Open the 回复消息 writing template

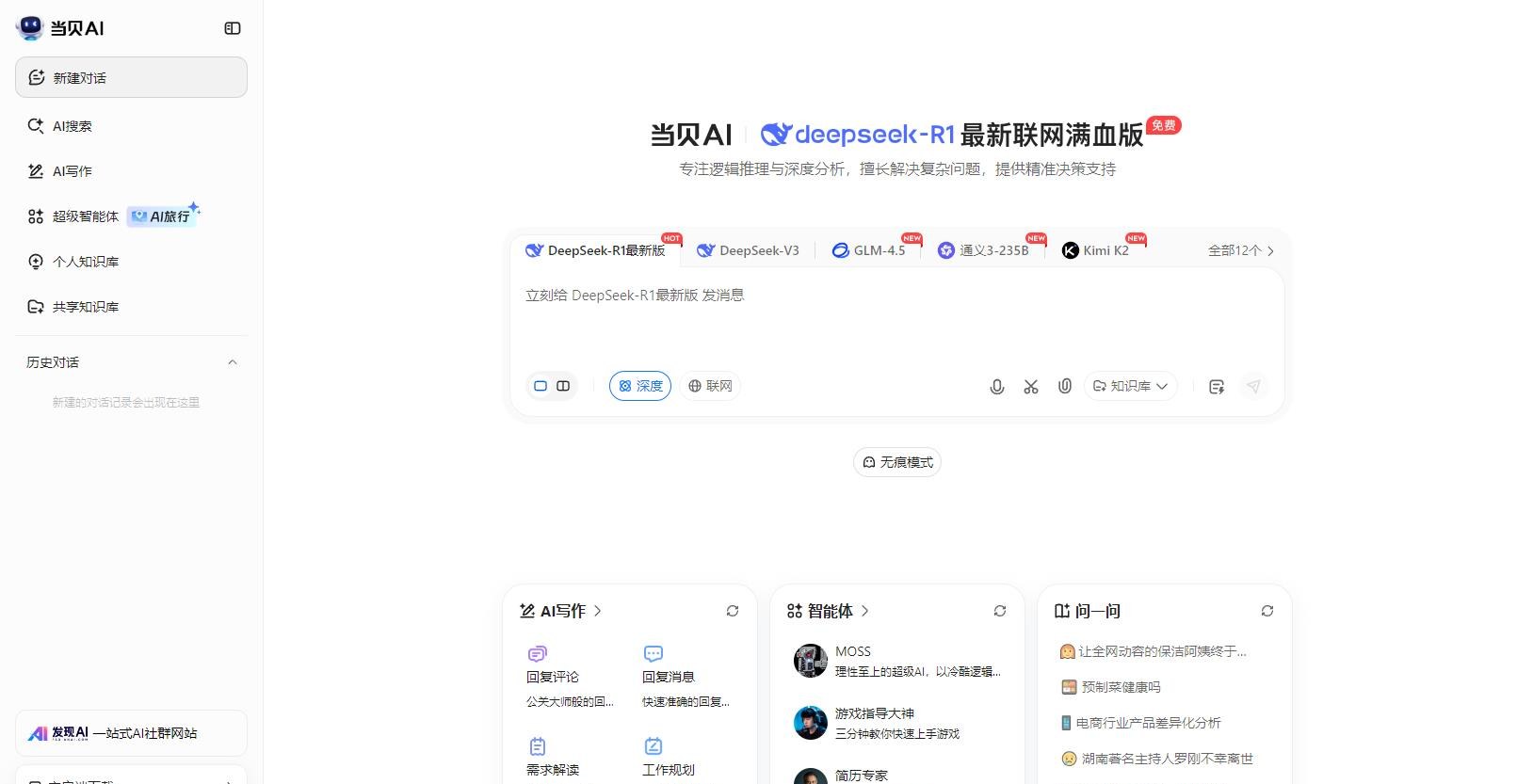[x=686, y=677]
